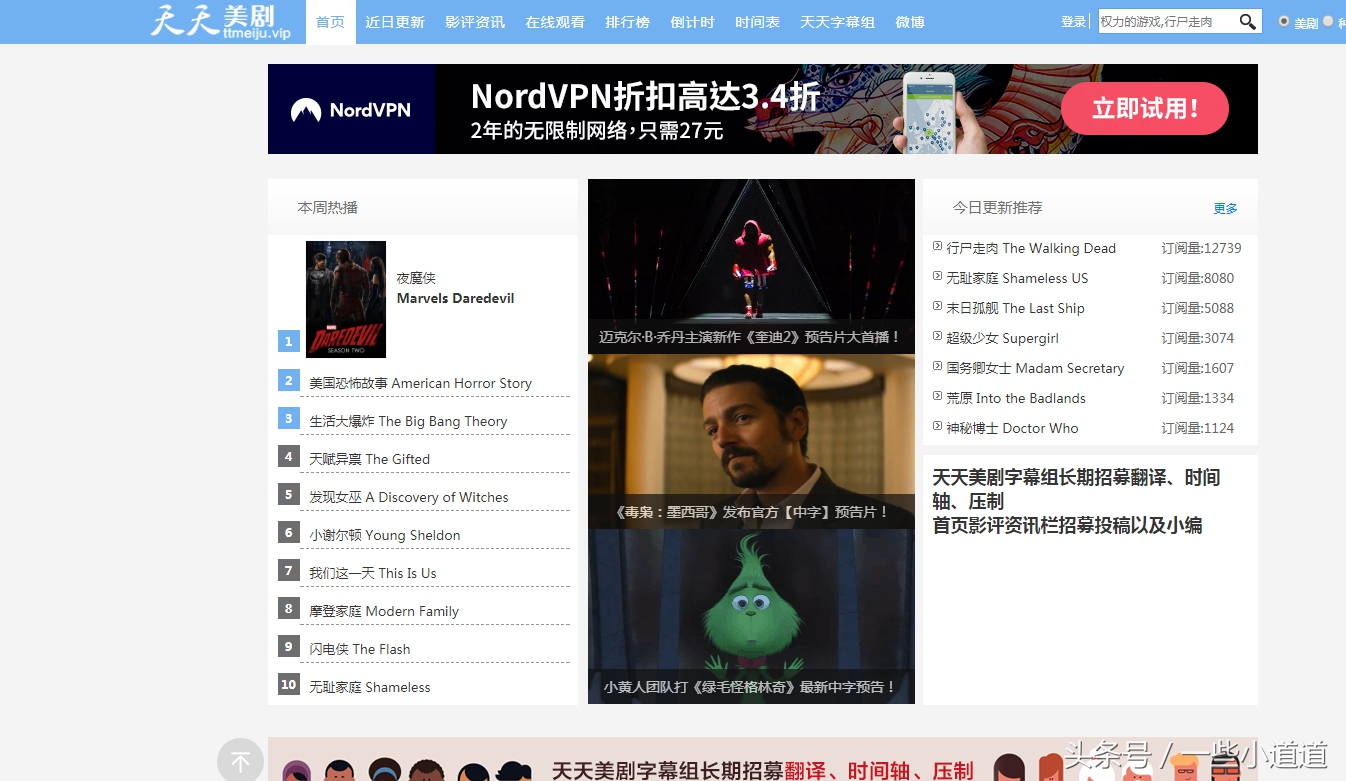Select the radio option right of 美剧
1346x781 pixels.
(1329, 21)
